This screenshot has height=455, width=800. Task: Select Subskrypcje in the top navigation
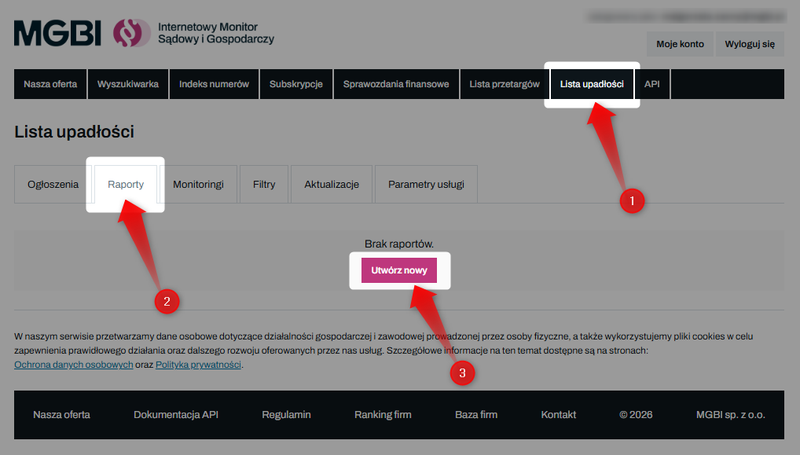[296, 84]
